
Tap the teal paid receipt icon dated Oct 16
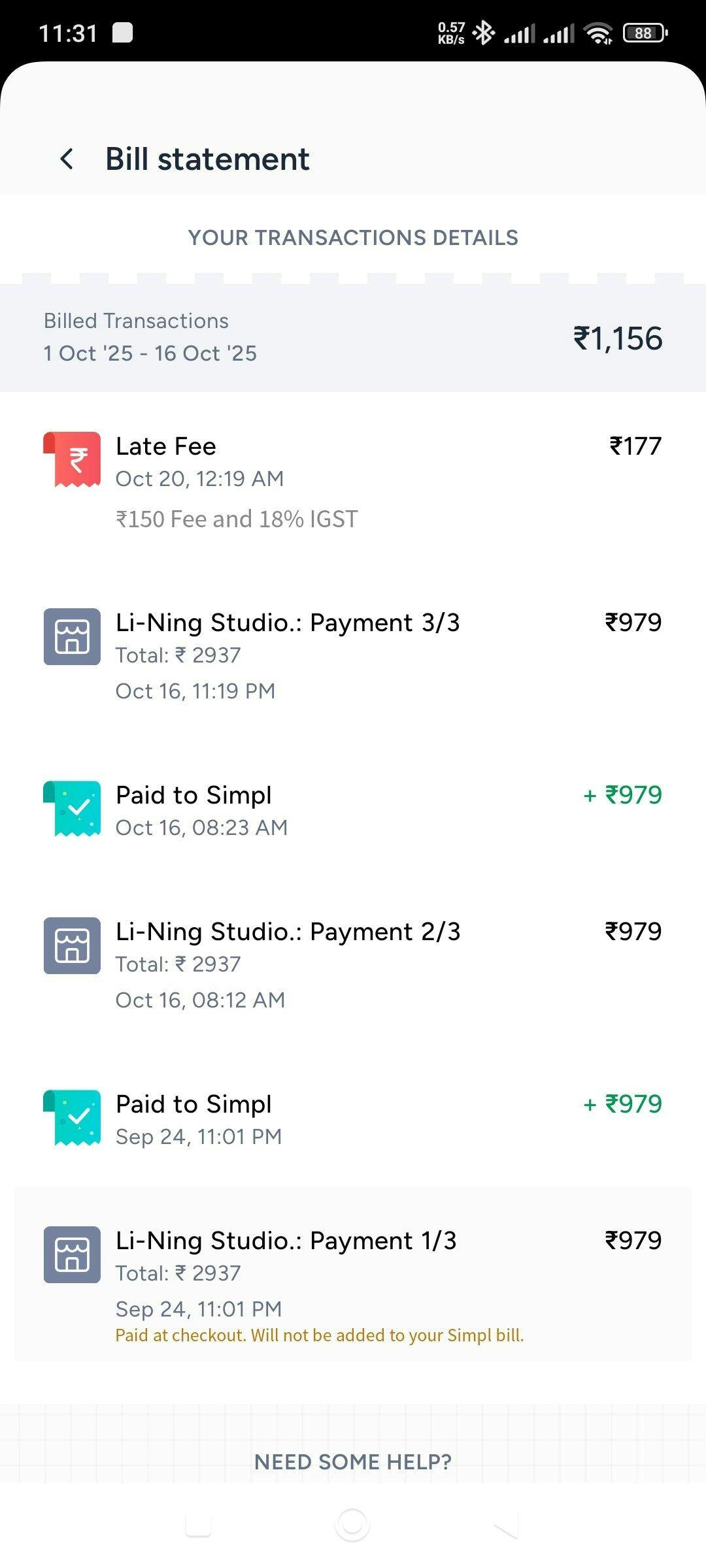(x=72, y=808)
